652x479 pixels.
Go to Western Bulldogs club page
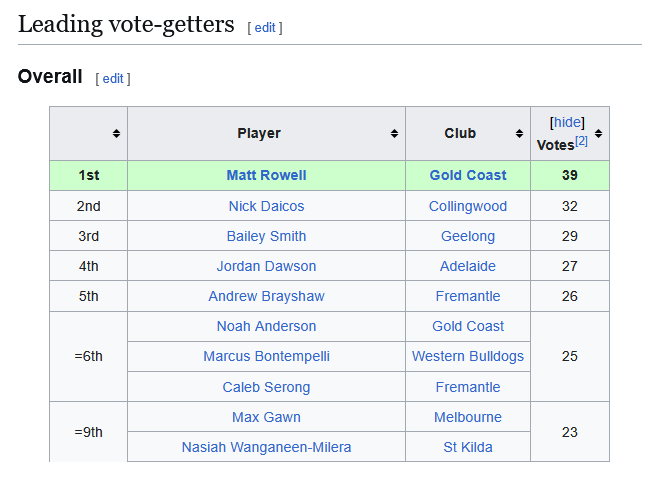[x=468, y=356]
